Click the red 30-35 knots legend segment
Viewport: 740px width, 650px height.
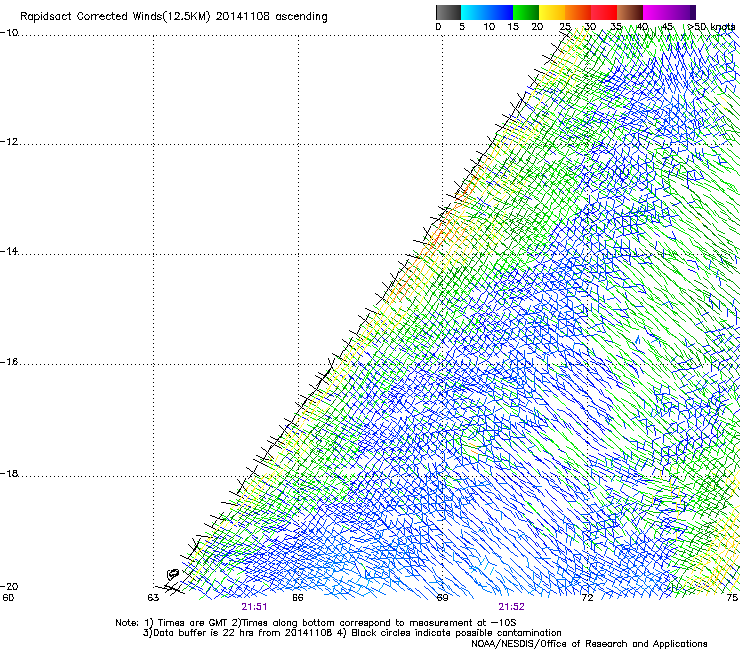(604, 12)
